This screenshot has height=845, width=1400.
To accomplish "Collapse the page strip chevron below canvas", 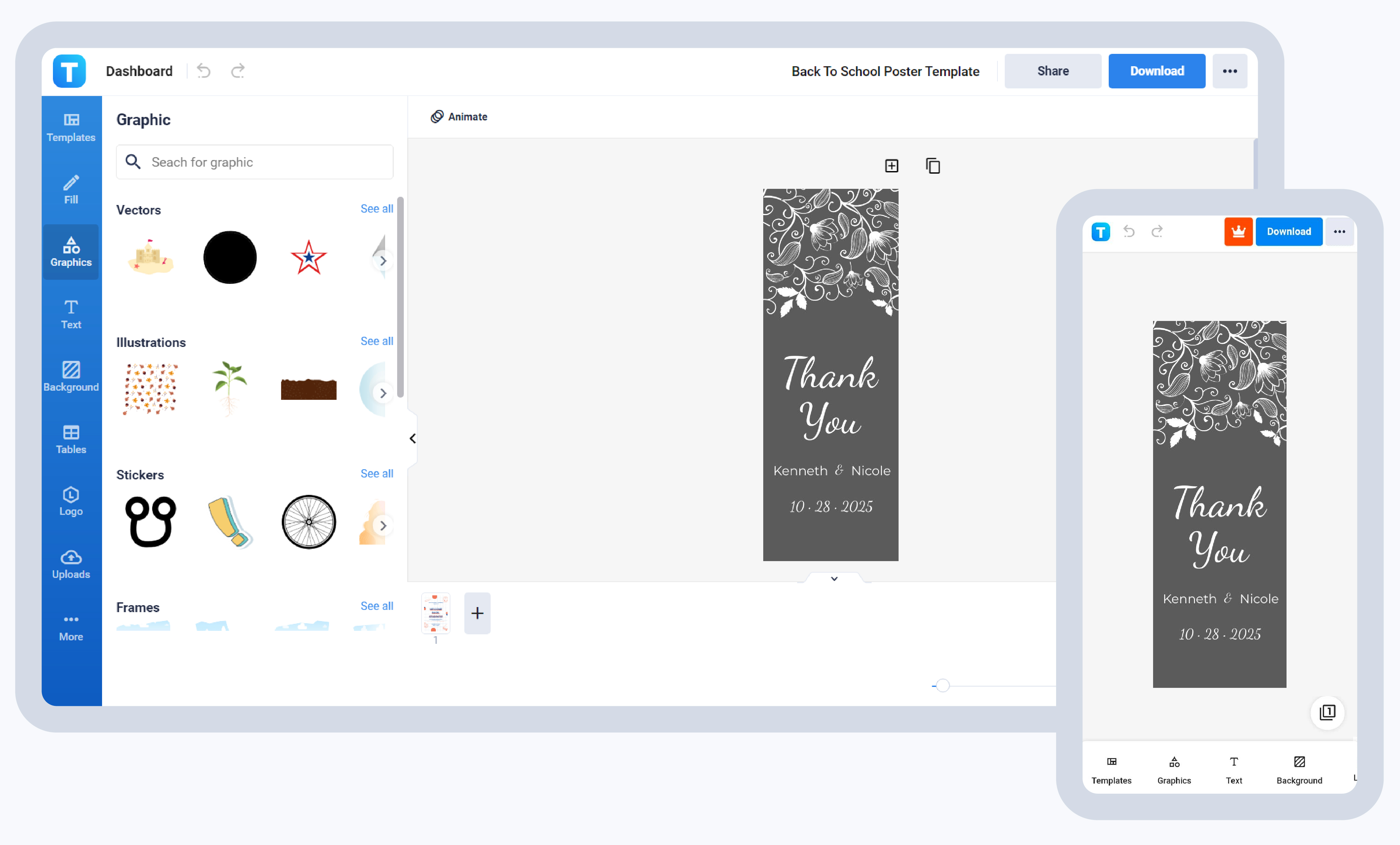I will tap(834, 579).
